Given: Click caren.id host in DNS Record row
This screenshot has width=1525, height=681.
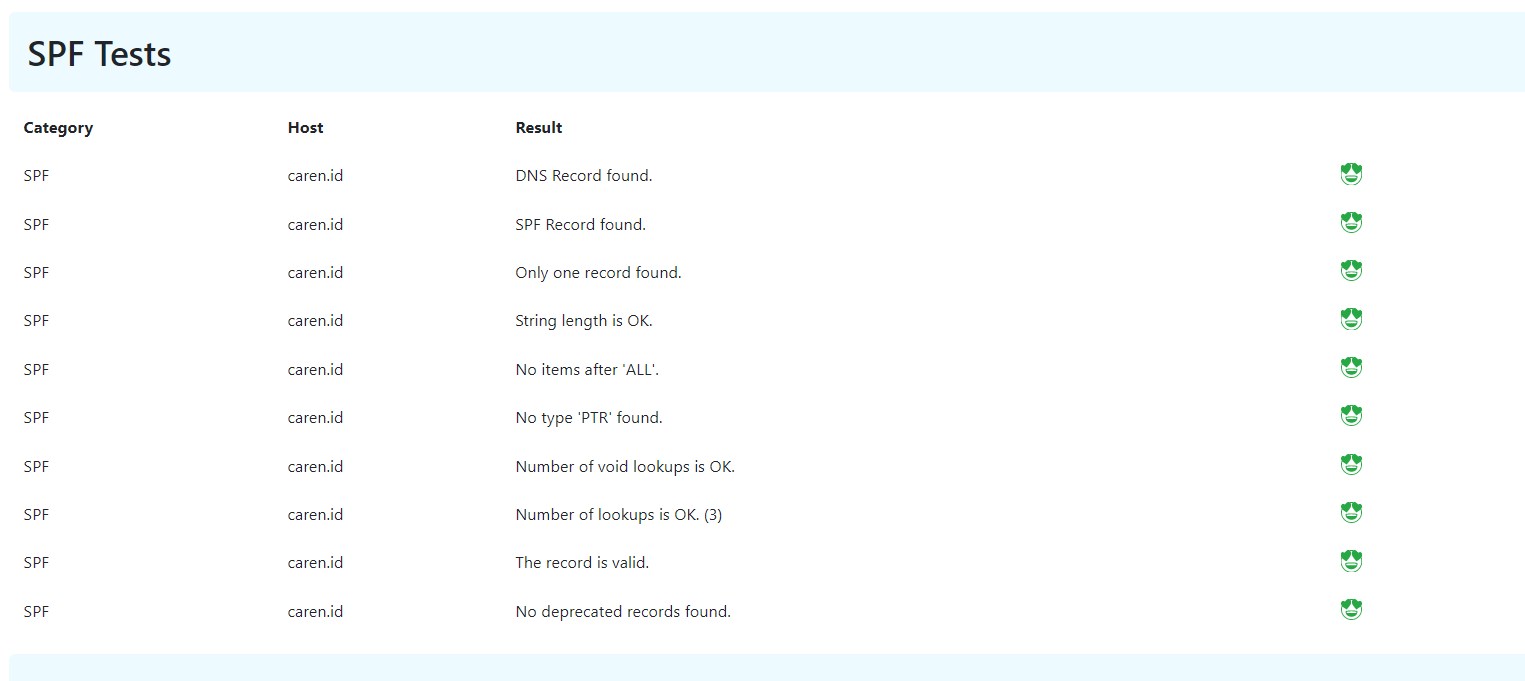Looking at the screenshot, I should click(315, 176).
